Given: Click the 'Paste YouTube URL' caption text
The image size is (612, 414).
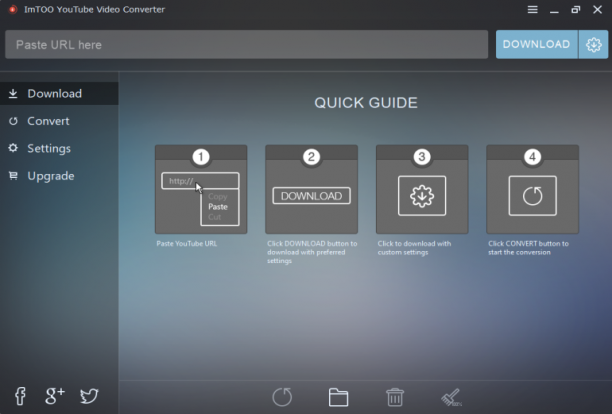Looking at the screenshot, I should point(187,243).
